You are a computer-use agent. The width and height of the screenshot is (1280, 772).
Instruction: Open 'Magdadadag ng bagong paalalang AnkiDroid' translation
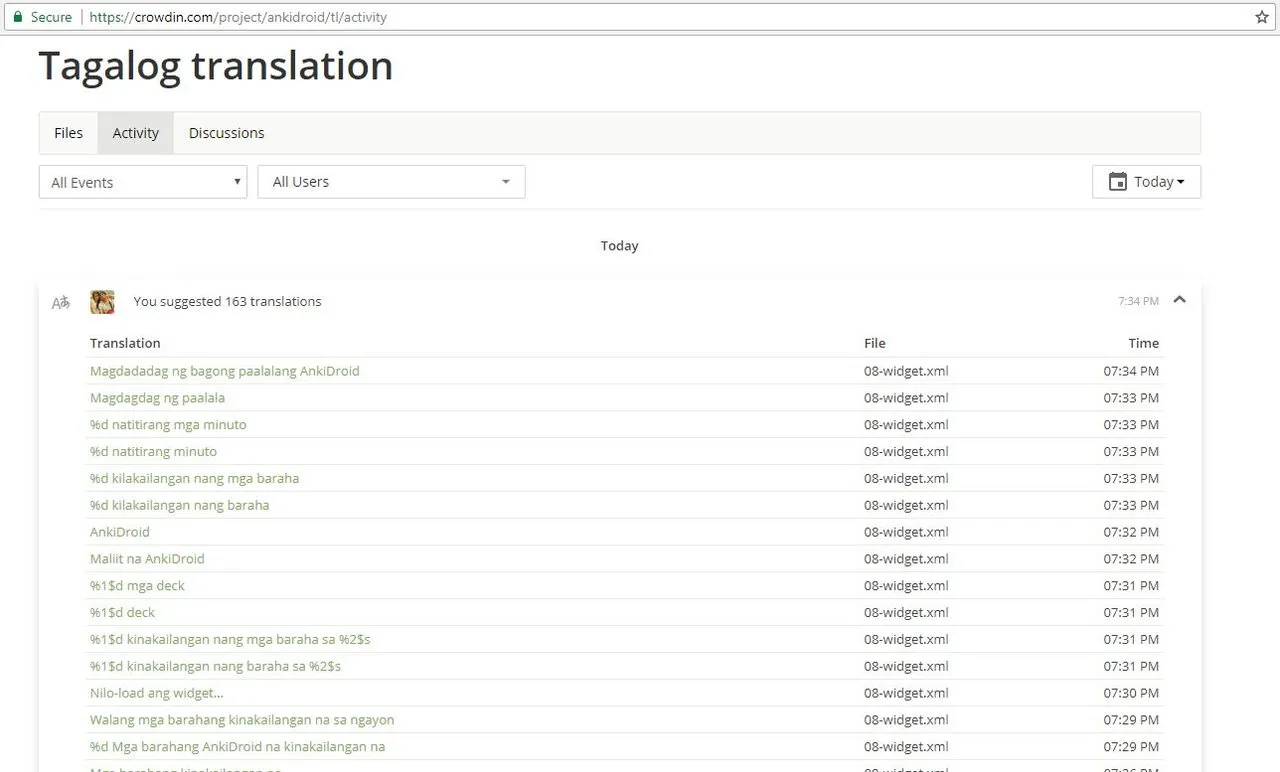coord(225,371)
